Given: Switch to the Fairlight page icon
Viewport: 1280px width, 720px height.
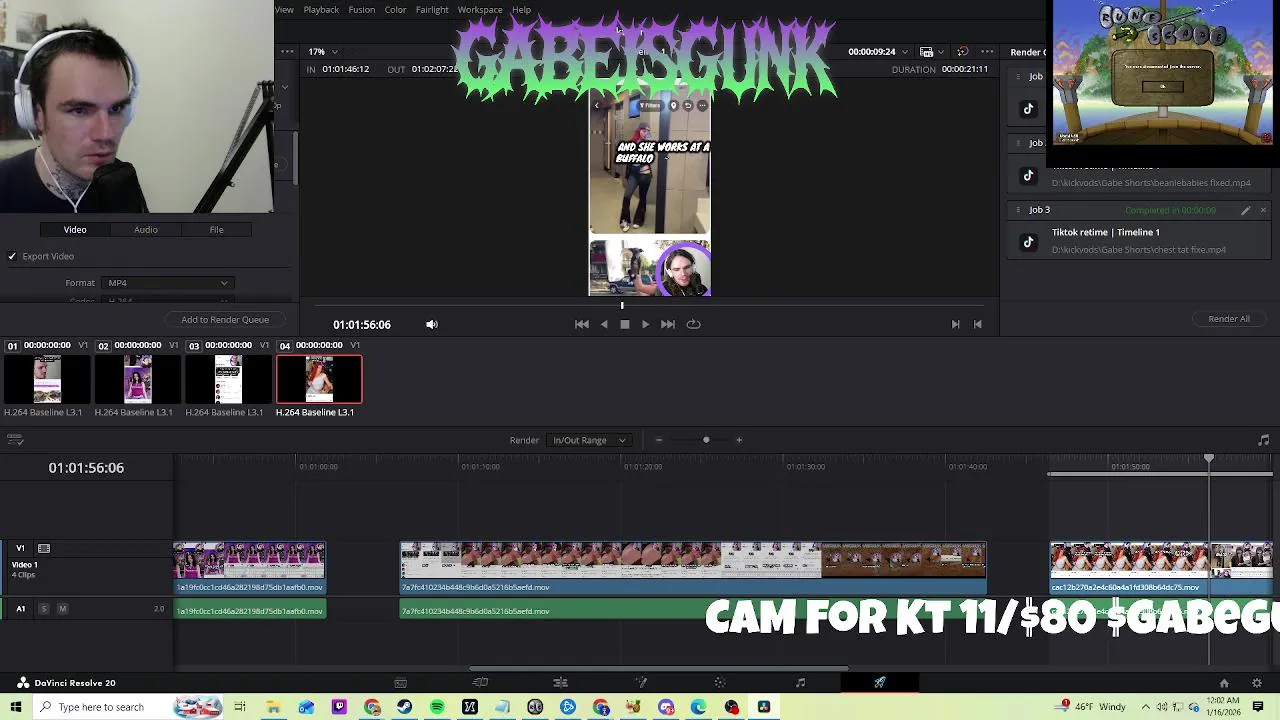Looking at the screenshot, I should point(800,683).
